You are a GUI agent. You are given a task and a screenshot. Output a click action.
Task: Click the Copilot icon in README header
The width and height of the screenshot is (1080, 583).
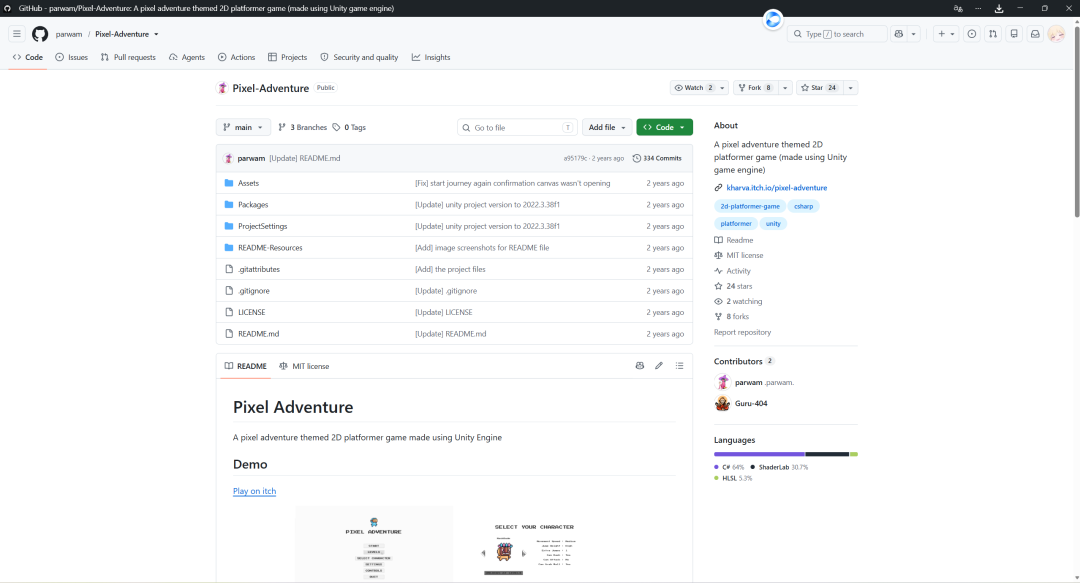click(640, 366)
